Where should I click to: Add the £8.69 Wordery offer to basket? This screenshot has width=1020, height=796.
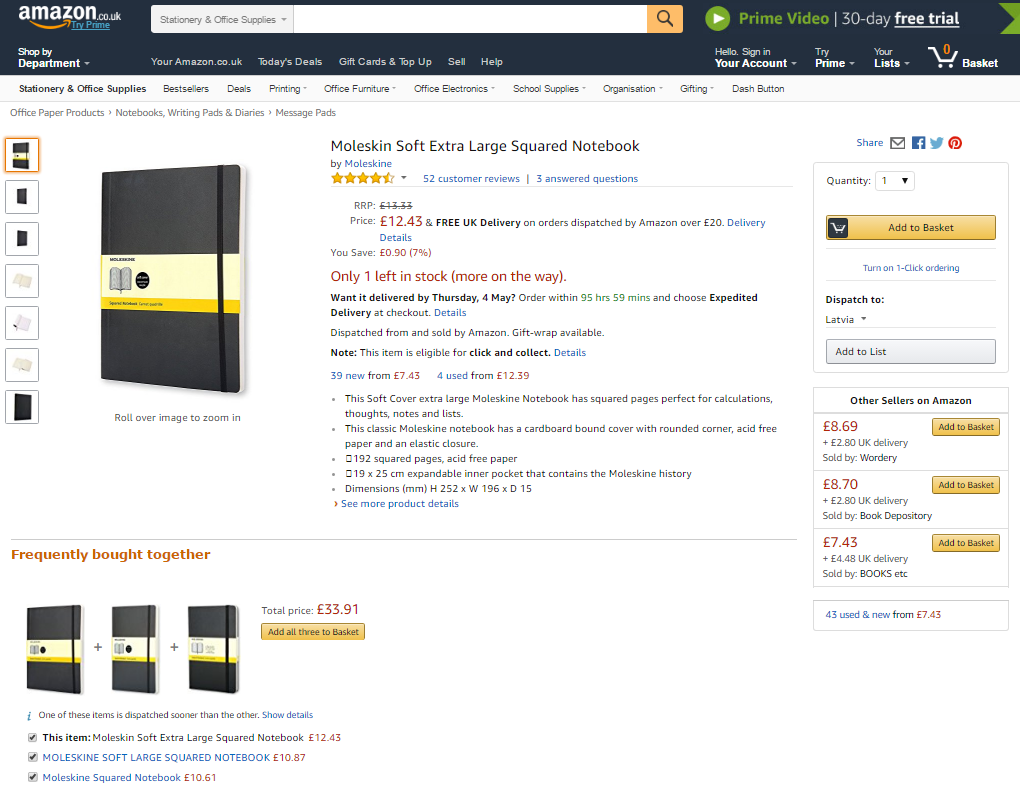pos(966,427)
